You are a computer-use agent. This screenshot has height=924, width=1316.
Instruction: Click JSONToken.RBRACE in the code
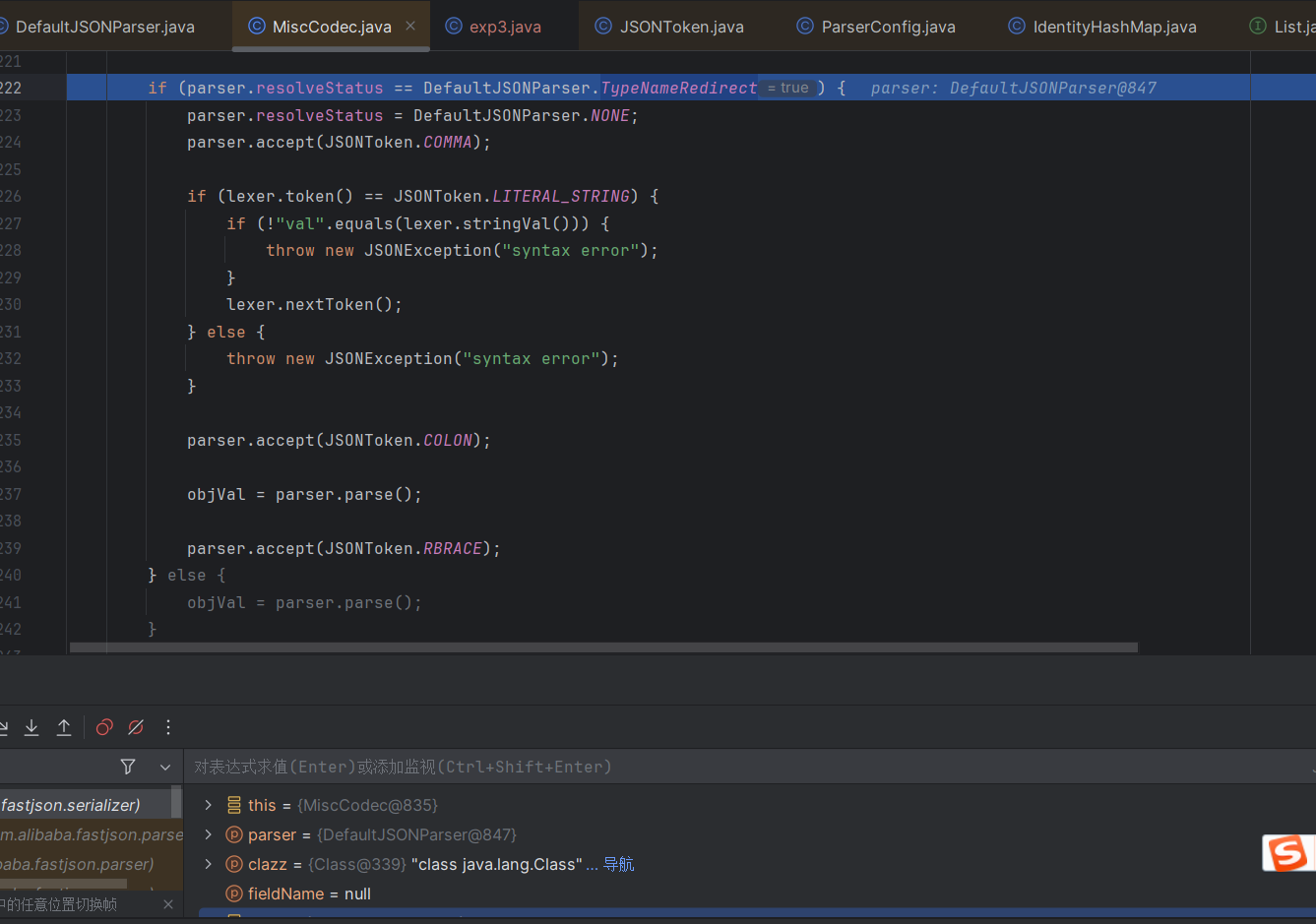pyautogui.click(x=404, y=548)
